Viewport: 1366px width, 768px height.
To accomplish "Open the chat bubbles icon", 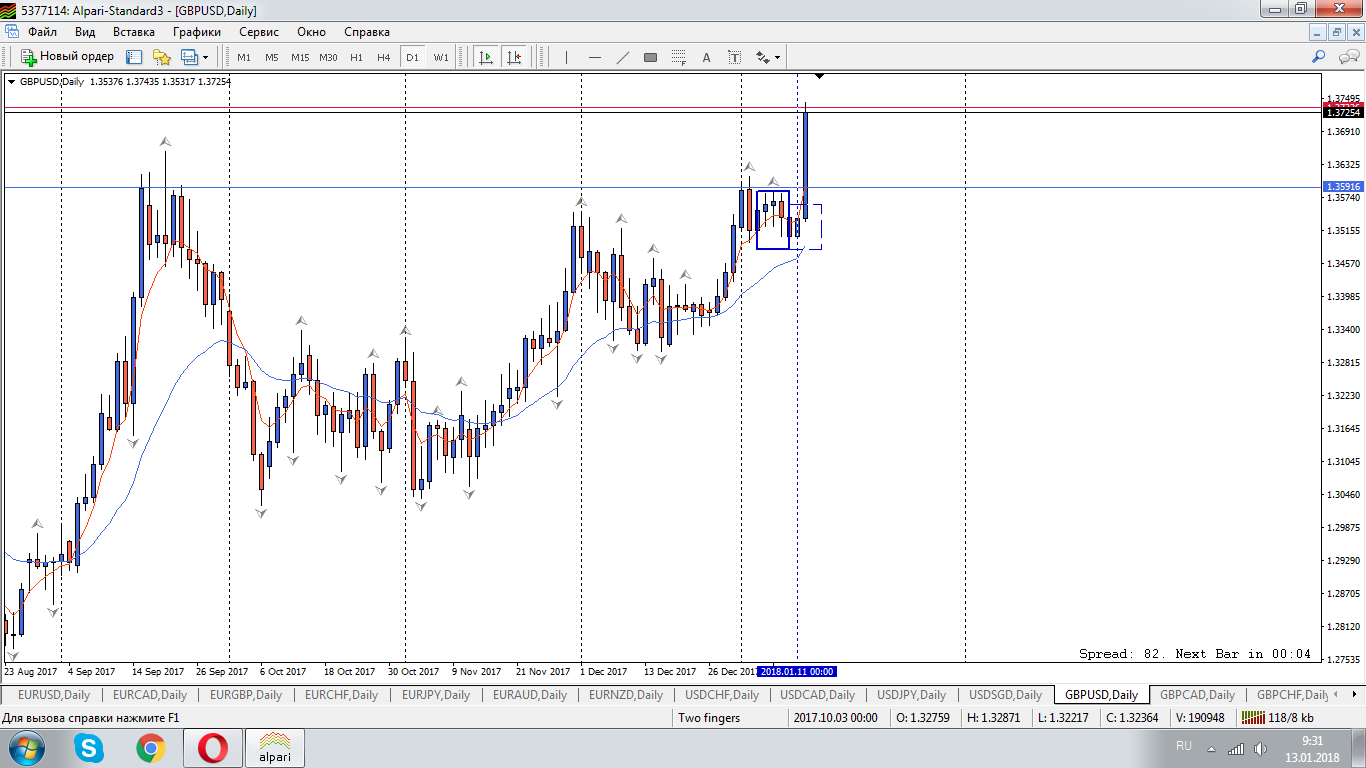I will click(x=1348, y=57).
